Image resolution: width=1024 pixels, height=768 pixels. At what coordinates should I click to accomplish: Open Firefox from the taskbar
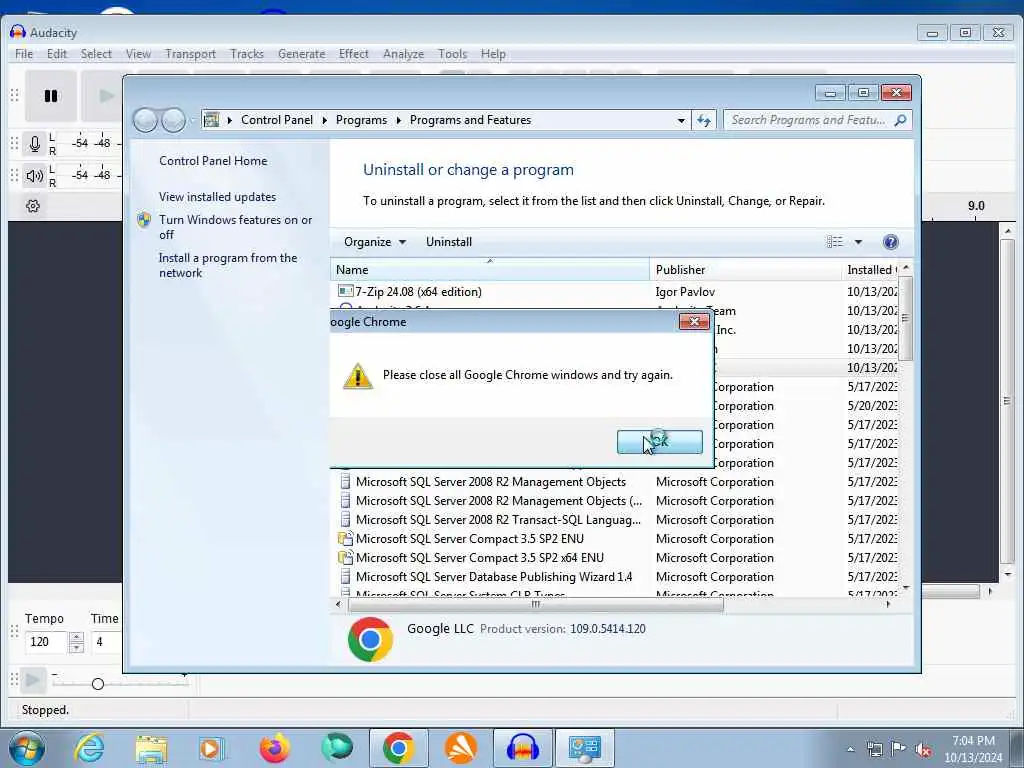pyautogui.click(x=274, y=748)
